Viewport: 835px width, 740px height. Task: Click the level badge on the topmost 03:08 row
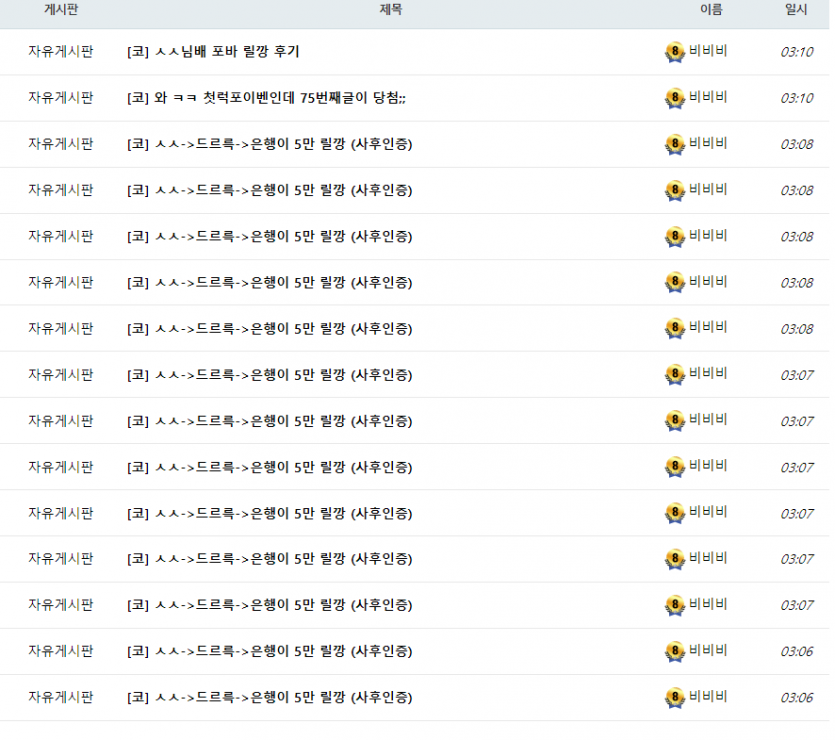click(x=675, y=145)
